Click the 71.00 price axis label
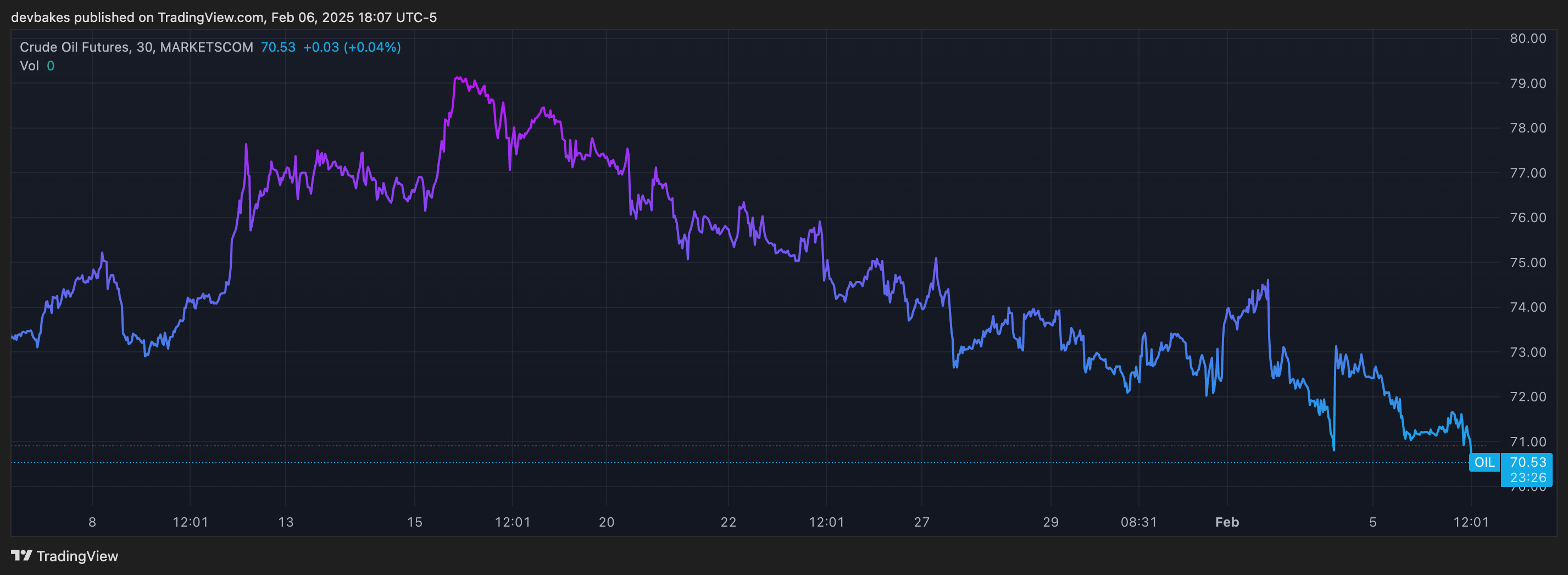The width and height of the screenshot is (1568, 575). 1528,441
